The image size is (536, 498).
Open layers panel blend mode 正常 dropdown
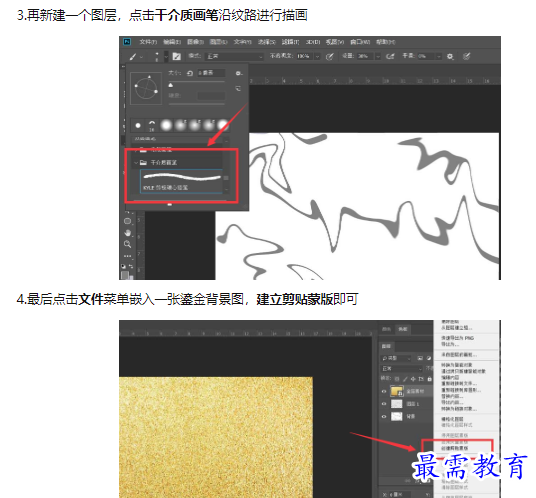coord(402,369)
